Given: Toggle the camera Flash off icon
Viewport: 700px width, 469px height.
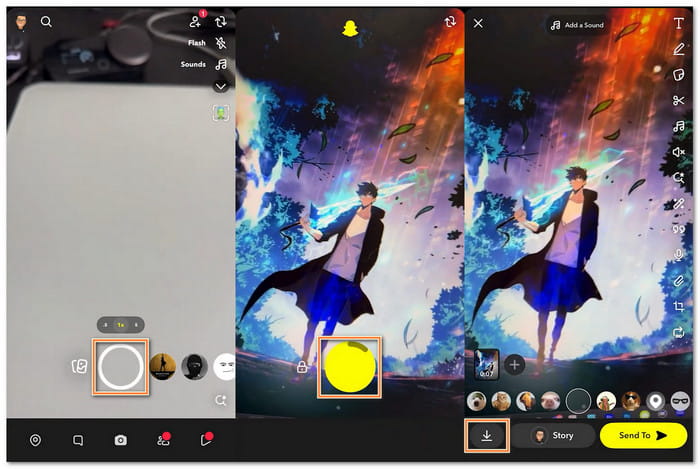Looking at the screenshot, I should coord(221,43).
